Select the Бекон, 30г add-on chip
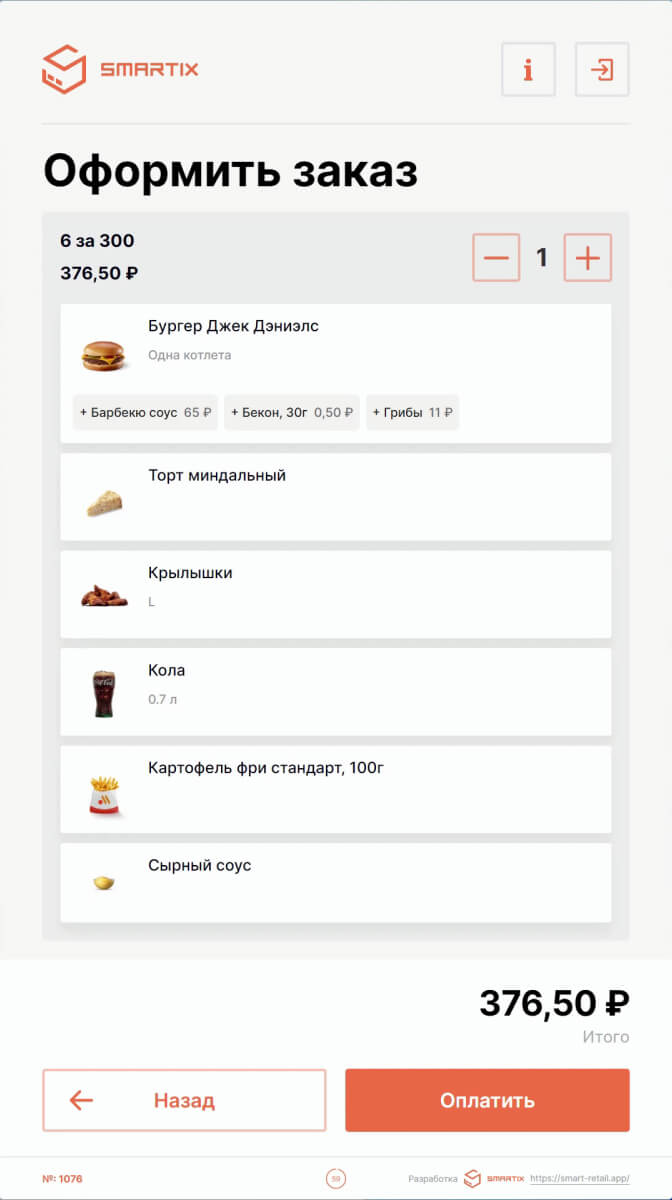672x1200 pixels. [292, 412]
